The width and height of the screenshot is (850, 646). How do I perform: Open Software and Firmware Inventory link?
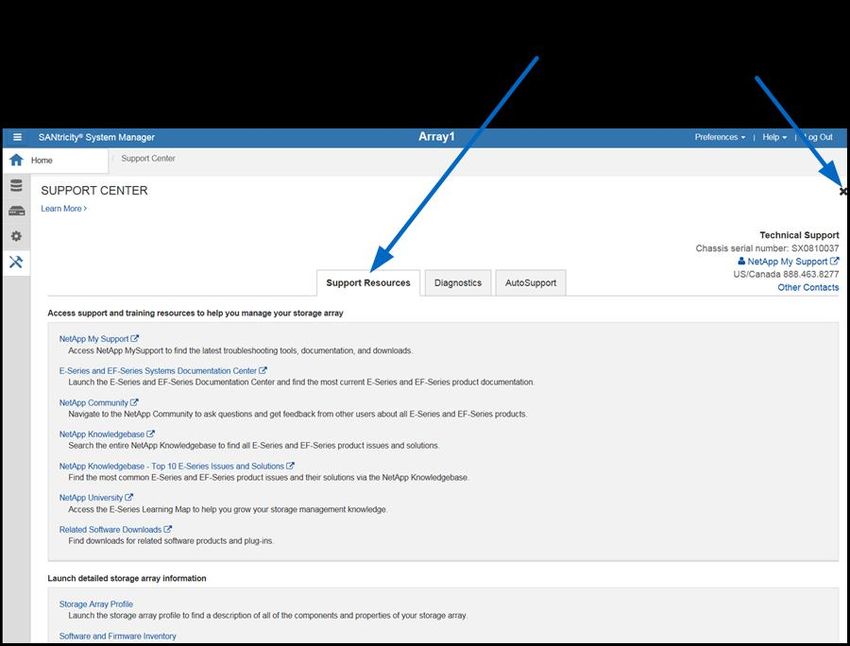[118, 636]
